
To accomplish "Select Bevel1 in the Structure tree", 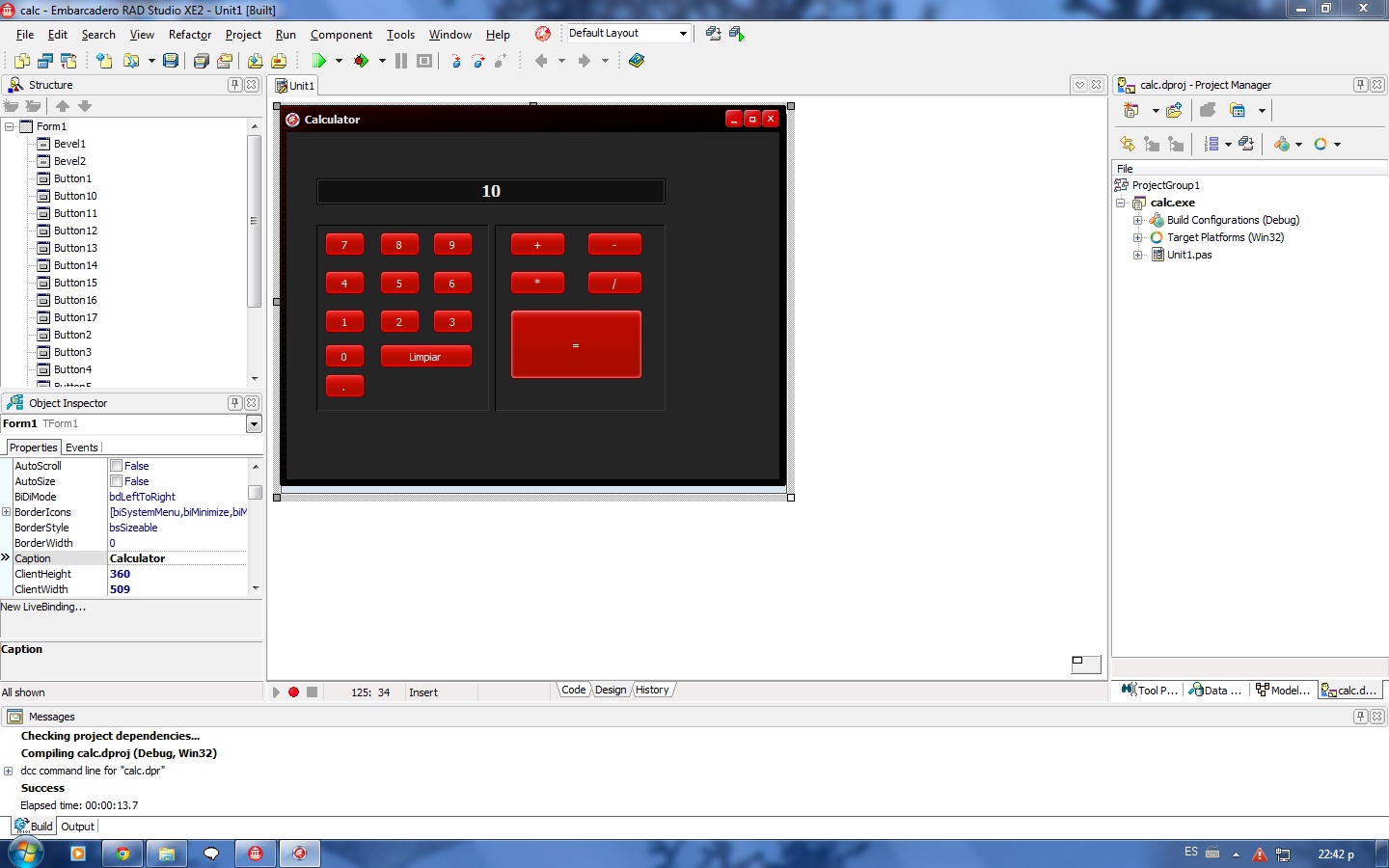I will pos(69,144).
